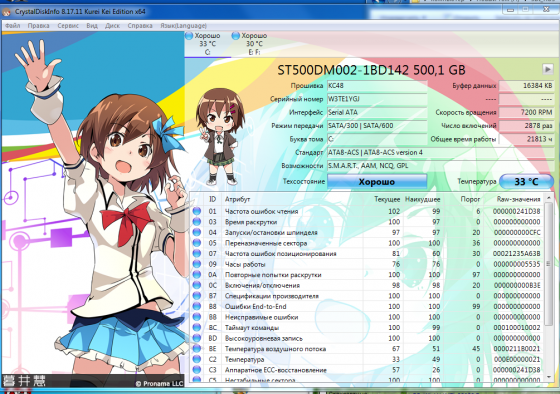Open the Файл menu
This screenshot has height=394, width=560.
click(x=12, y=26)
